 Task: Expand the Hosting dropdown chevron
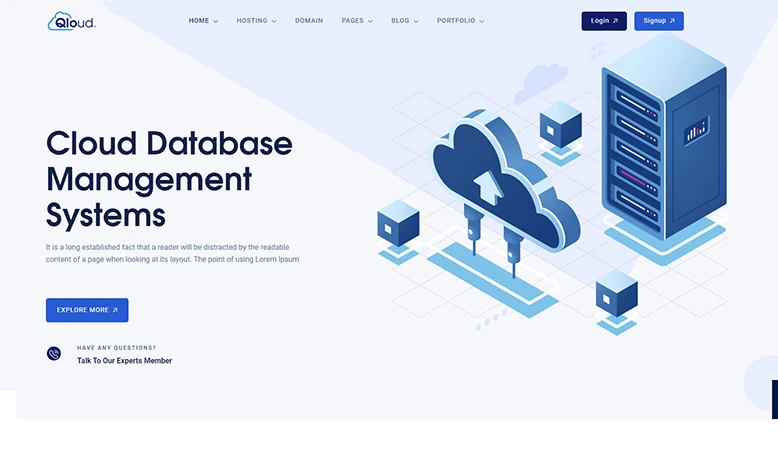pyautogui.click(x=274, y=21)
